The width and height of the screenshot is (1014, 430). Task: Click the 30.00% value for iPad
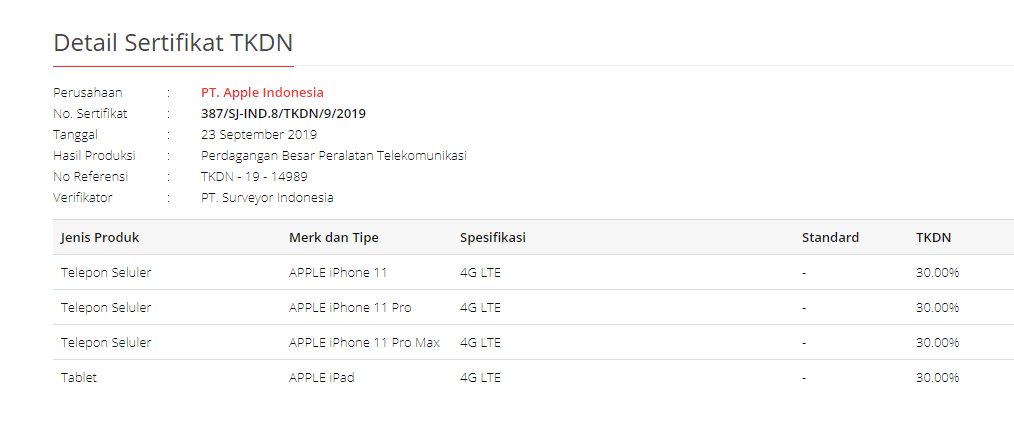(937, 377)
